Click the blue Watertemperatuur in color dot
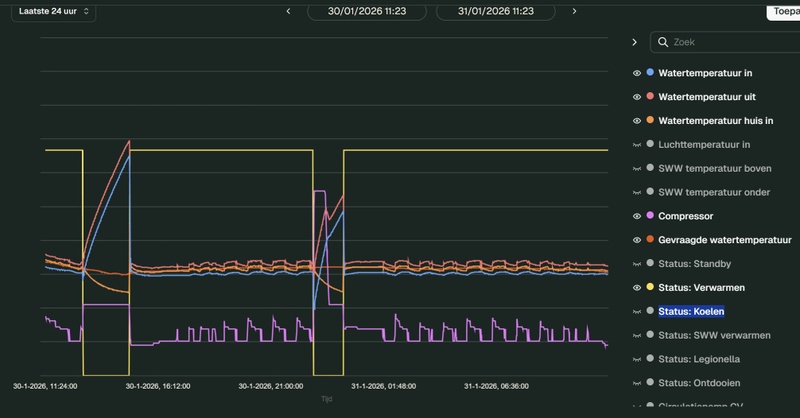The height and width of the screenshot is (418, 800). [x=650, y=72]
